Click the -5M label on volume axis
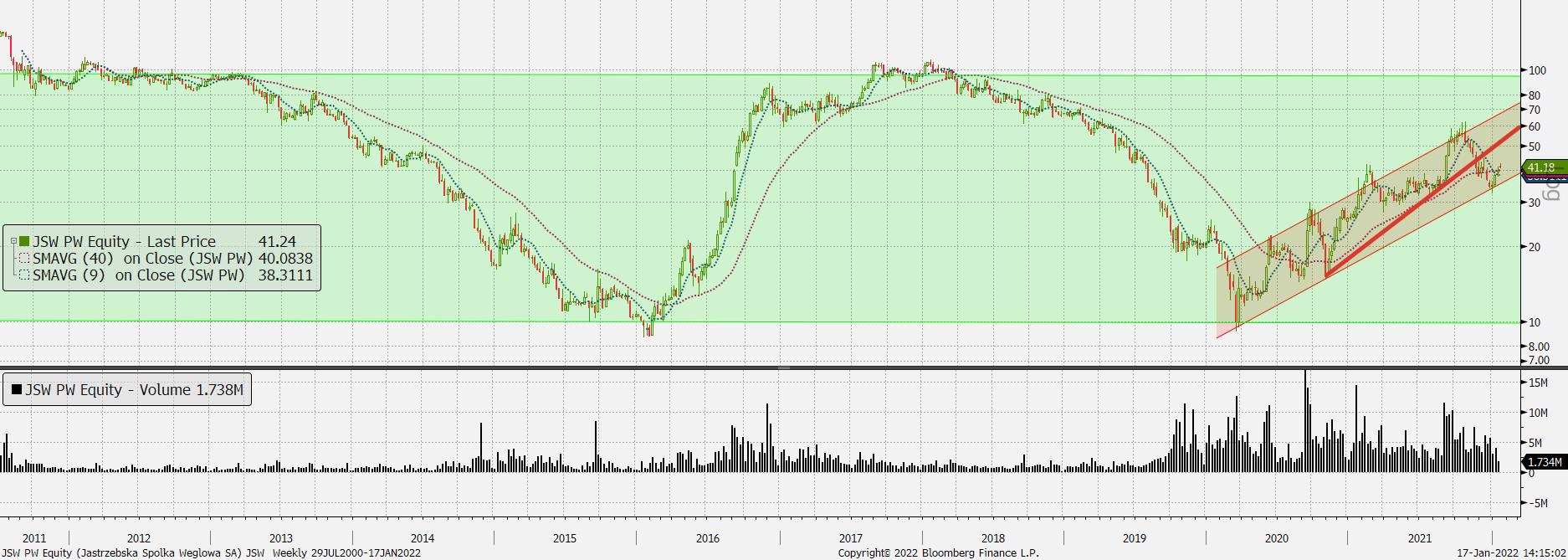 click(1537, 503)
